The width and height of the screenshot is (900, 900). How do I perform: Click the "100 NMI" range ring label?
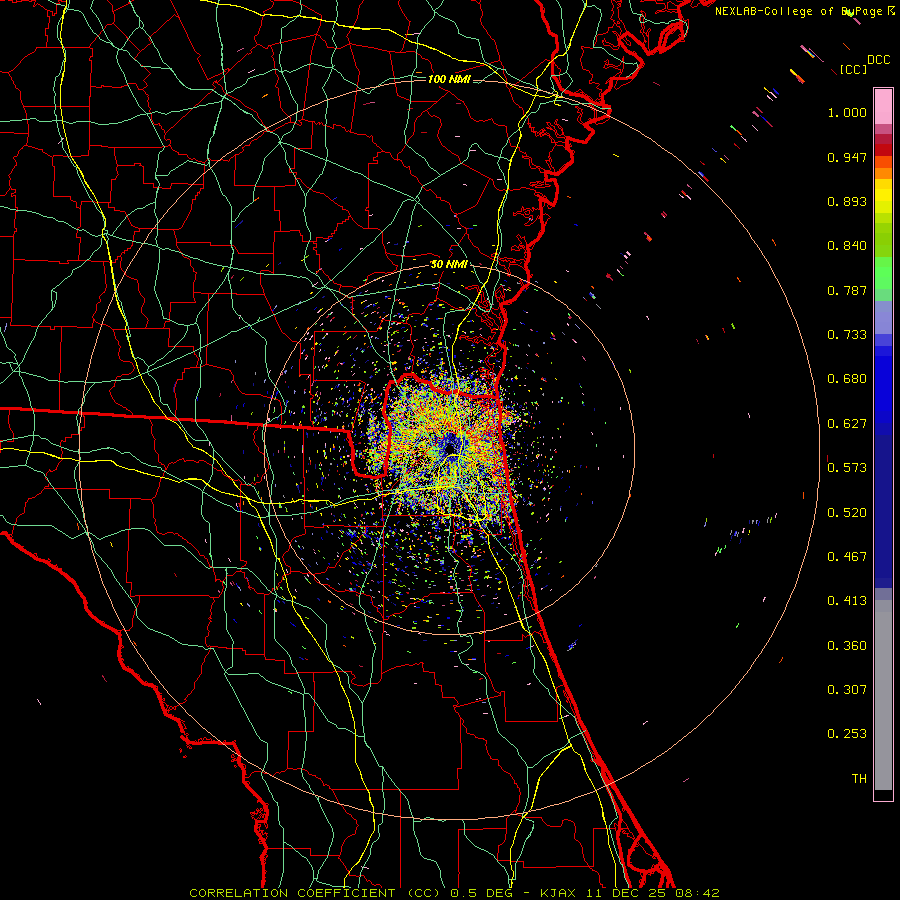[449, 79]
